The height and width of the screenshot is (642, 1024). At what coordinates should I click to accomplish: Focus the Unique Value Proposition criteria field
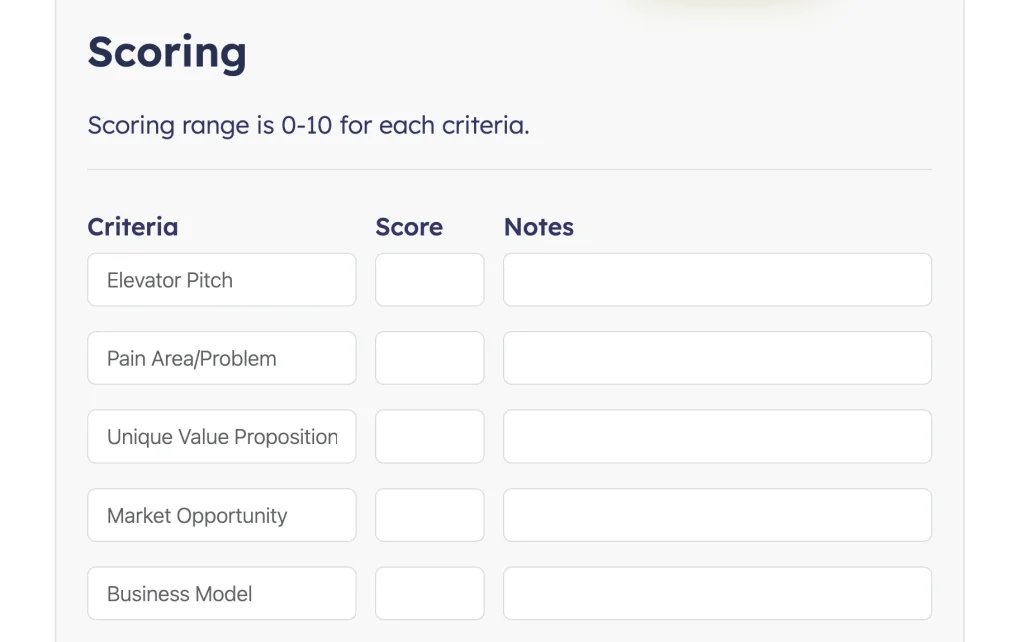221,437
